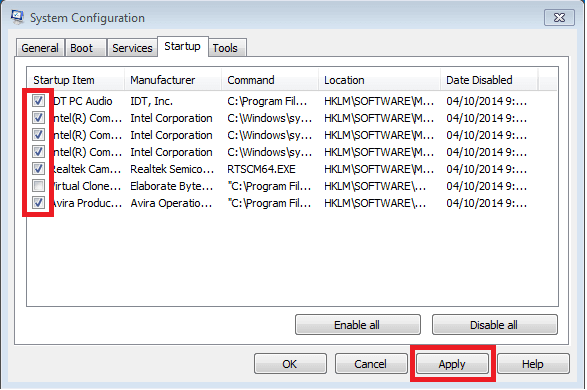Select the 'Realtek Semico...' manufacturer cell
This screenshot has width=587, height=390.
pyautogui.click(x=172, y=169)
